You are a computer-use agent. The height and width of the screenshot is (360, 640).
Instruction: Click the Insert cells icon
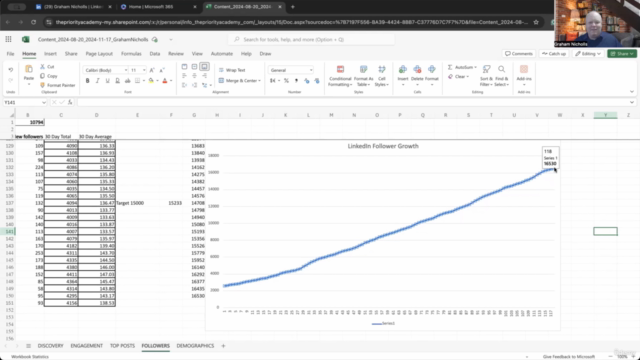point(403,69)
